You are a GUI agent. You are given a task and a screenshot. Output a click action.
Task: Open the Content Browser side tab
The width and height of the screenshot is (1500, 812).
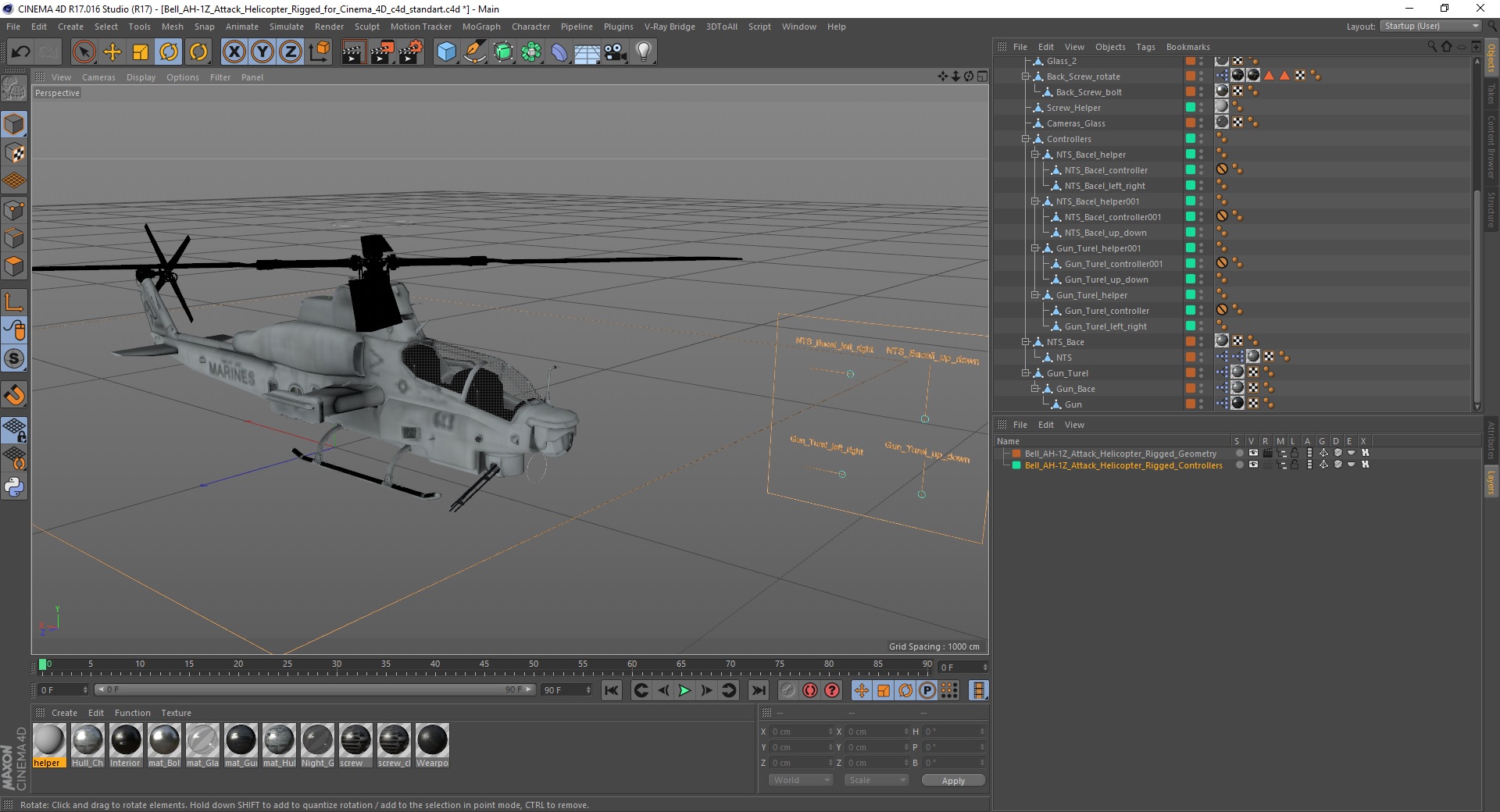coord(1491,147)
